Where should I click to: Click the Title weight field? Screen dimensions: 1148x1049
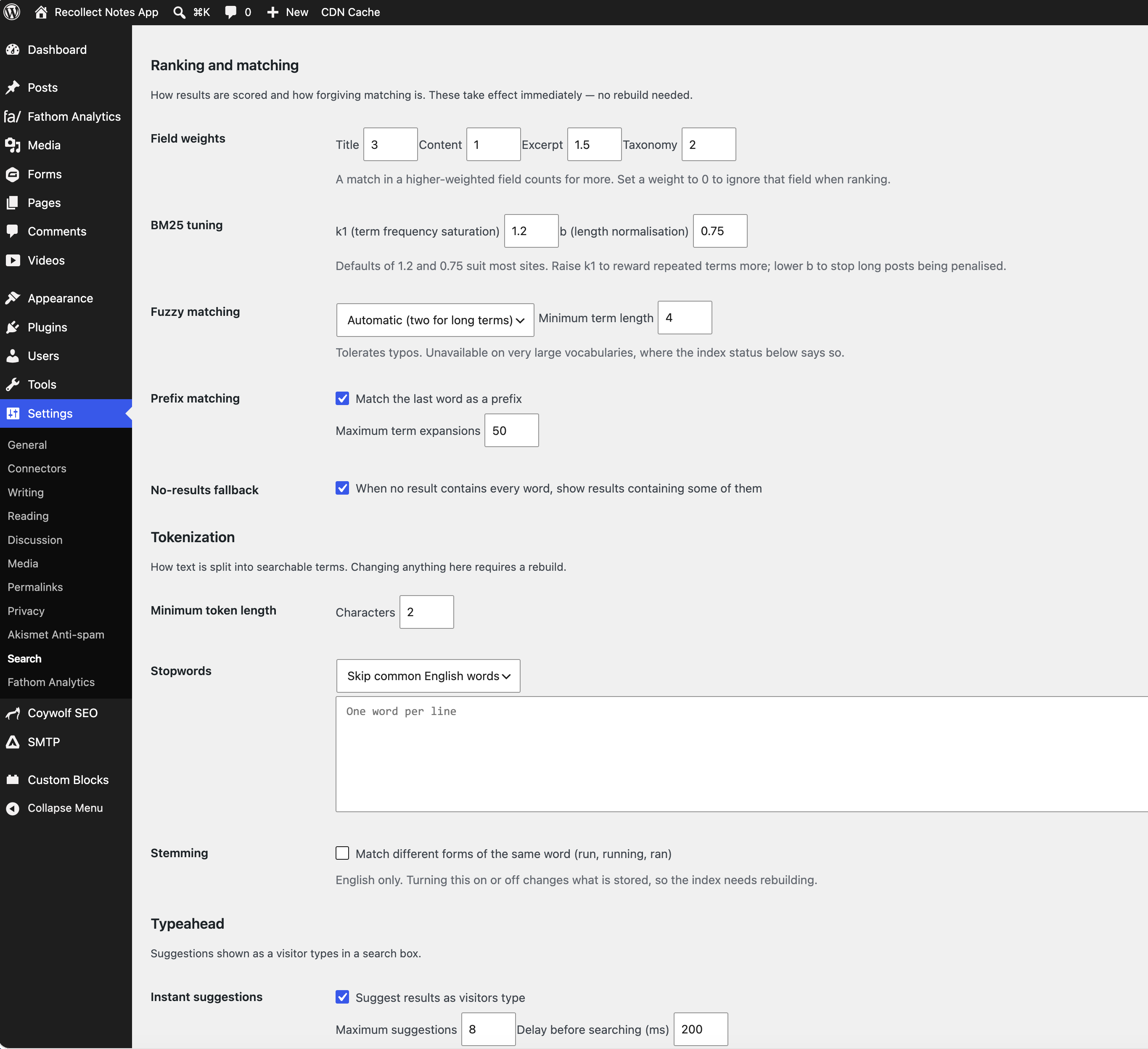[391, 145]
